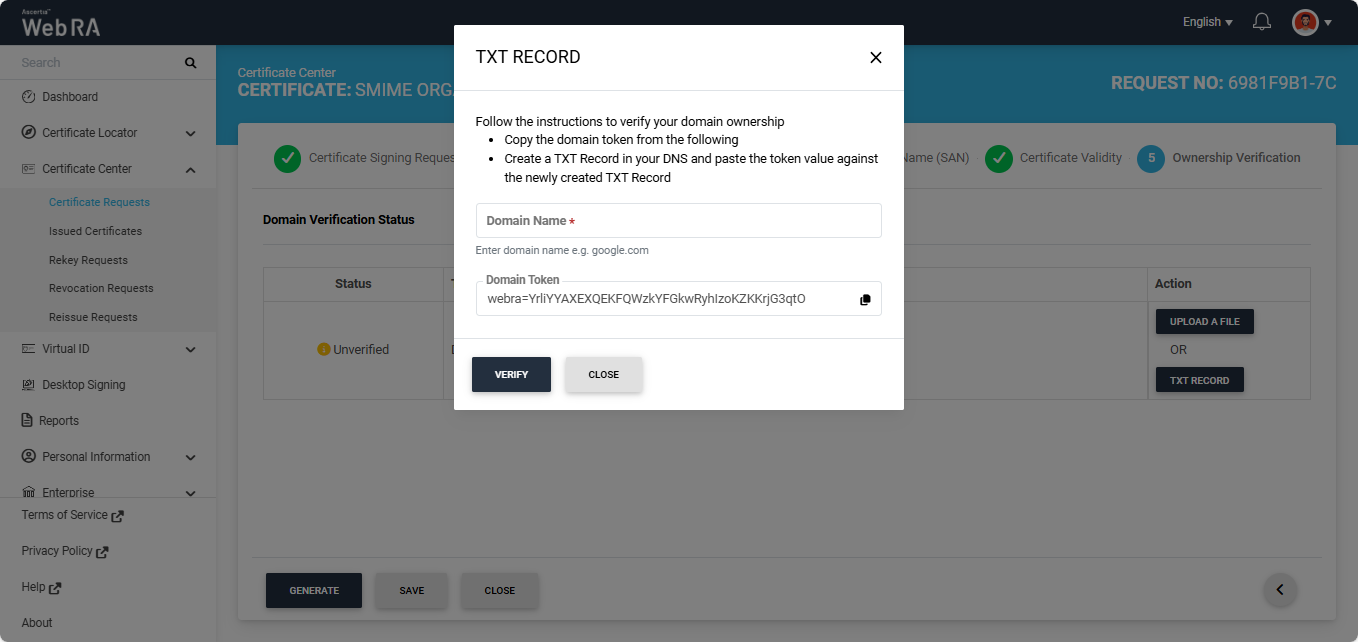Open notifications via the bell icon
The width and height of the screenshot is (1358, 642).
coord(1262,22)
